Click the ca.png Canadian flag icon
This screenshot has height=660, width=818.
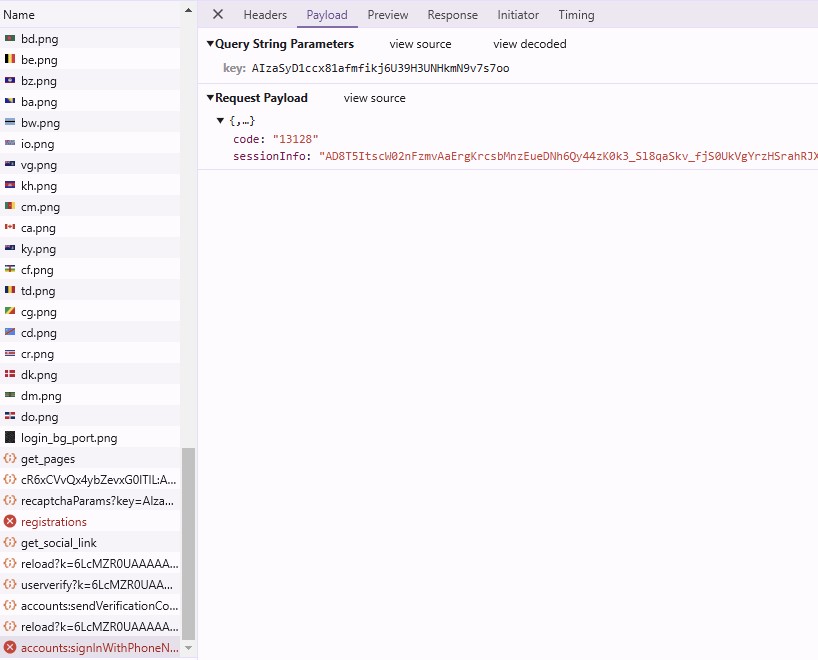(x=10, y=228)
